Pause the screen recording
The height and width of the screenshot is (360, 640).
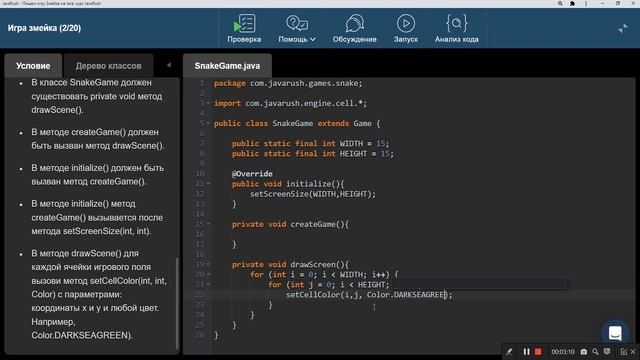click(527, 351)
